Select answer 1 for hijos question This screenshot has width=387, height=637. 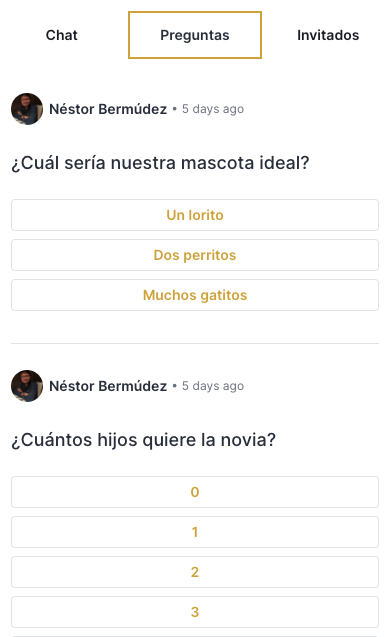click(195, 532)
